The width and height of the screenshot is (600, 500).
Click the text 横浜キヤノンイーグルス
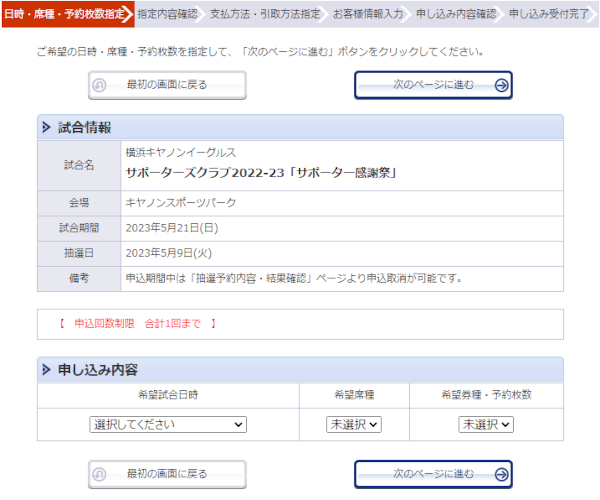181,153
